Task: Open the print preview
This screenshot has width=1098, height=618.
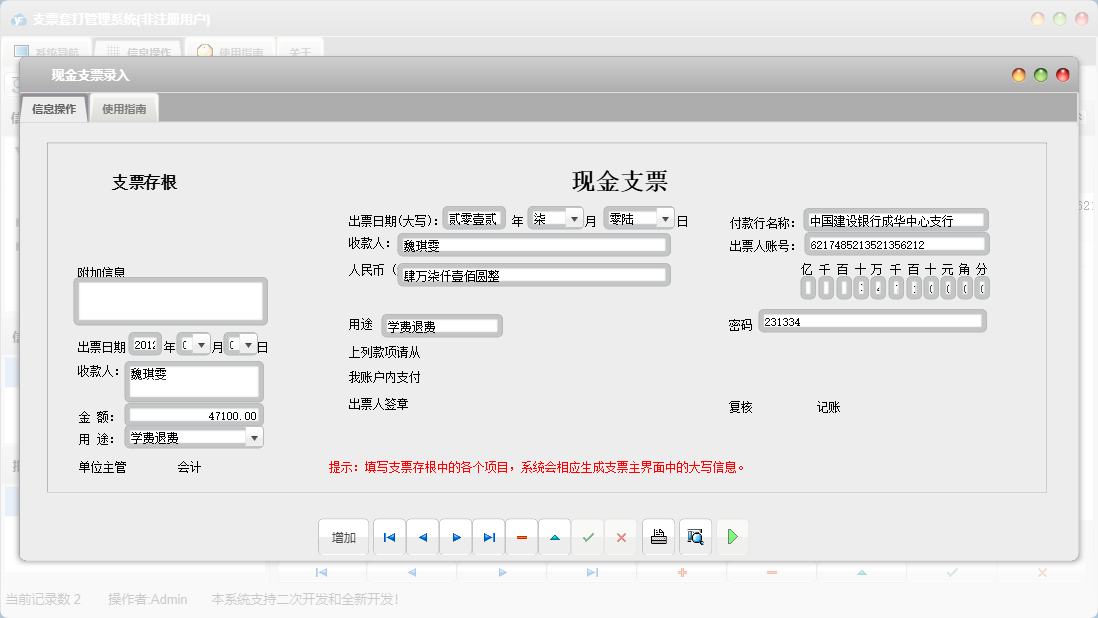Action: 694,537
